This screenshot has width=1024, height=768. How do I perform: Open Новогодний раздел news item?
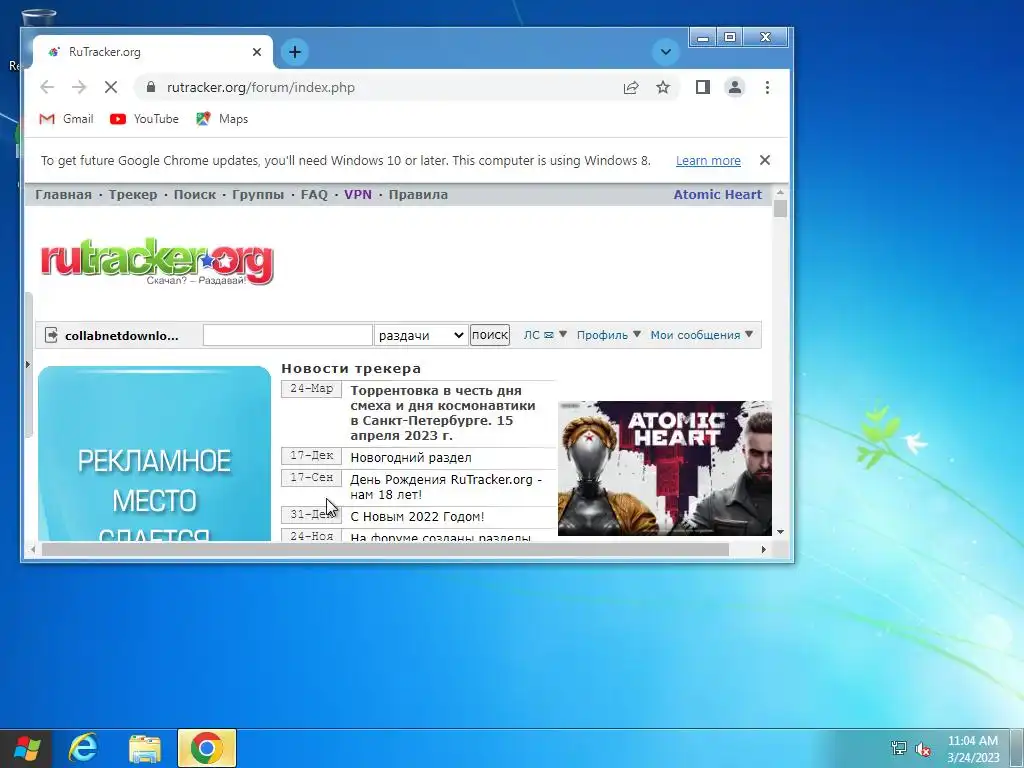click(x=411, y=458)
